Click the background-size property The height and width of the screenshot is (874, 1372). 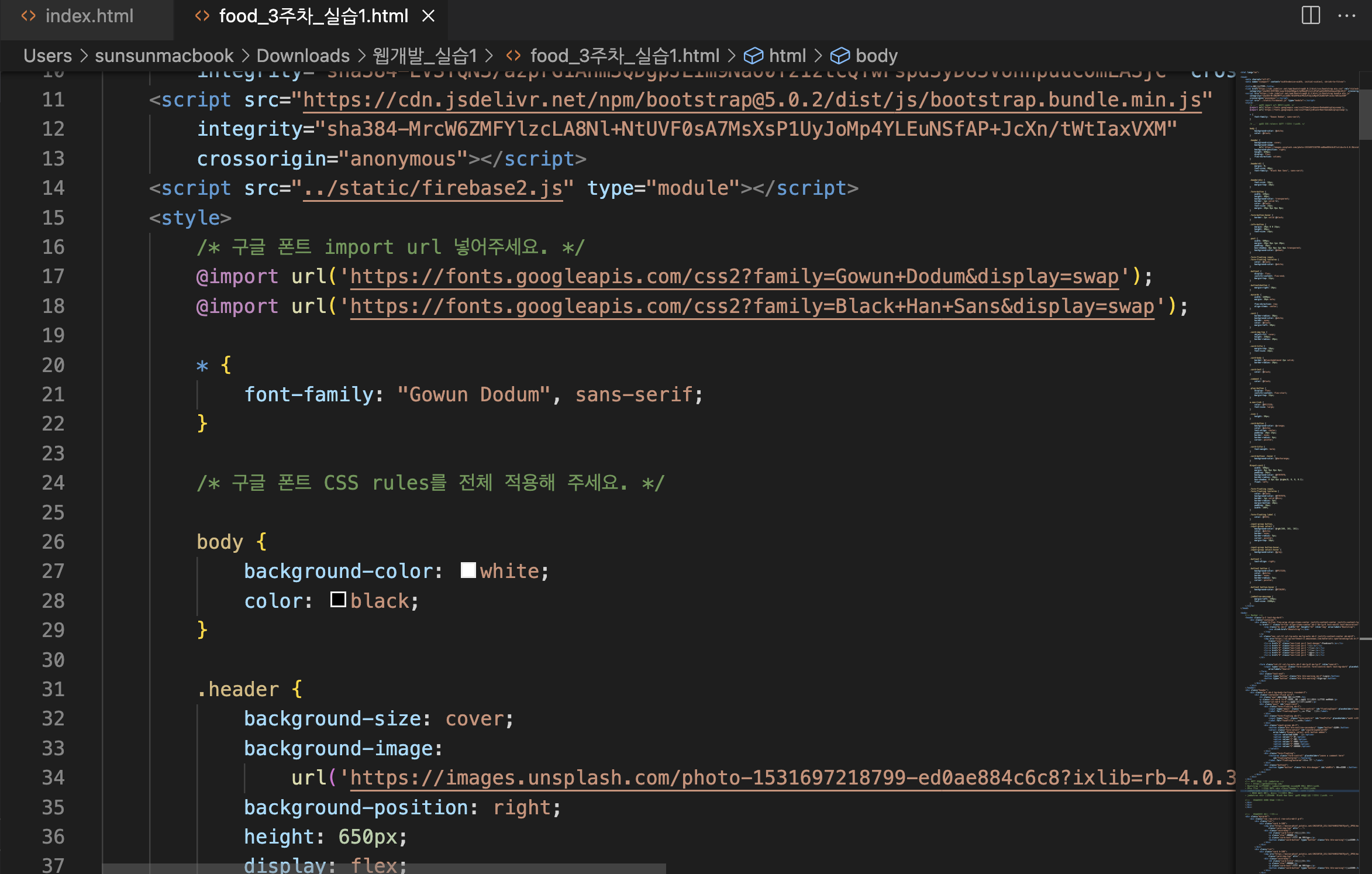pos(332,719)
